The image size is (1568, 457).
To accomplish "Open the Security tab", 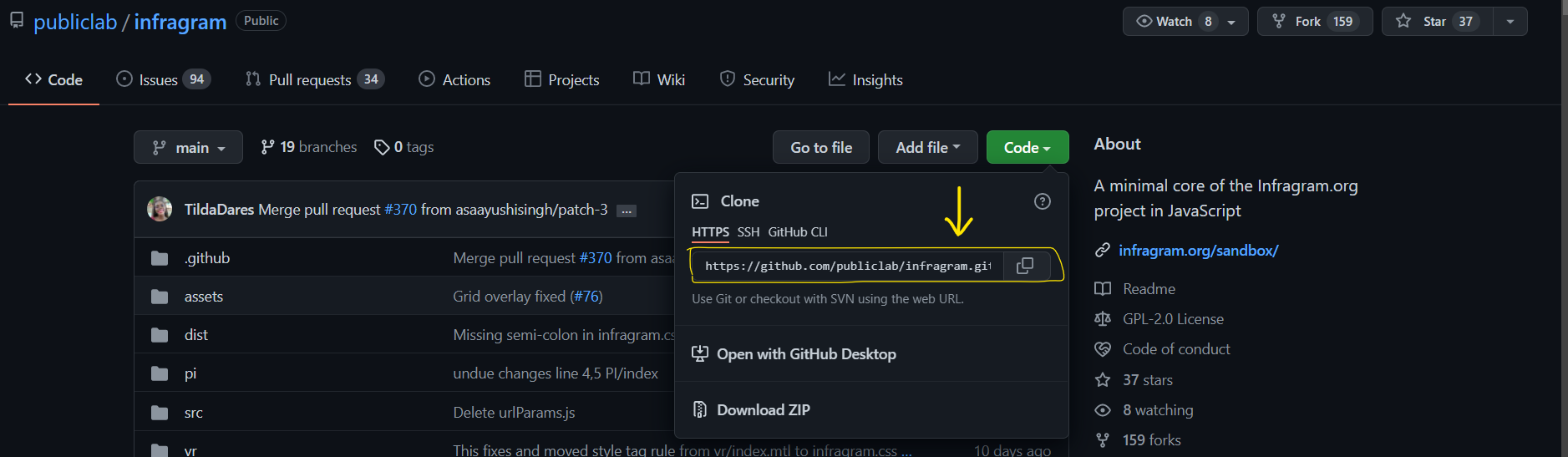I will coord(757,80).
